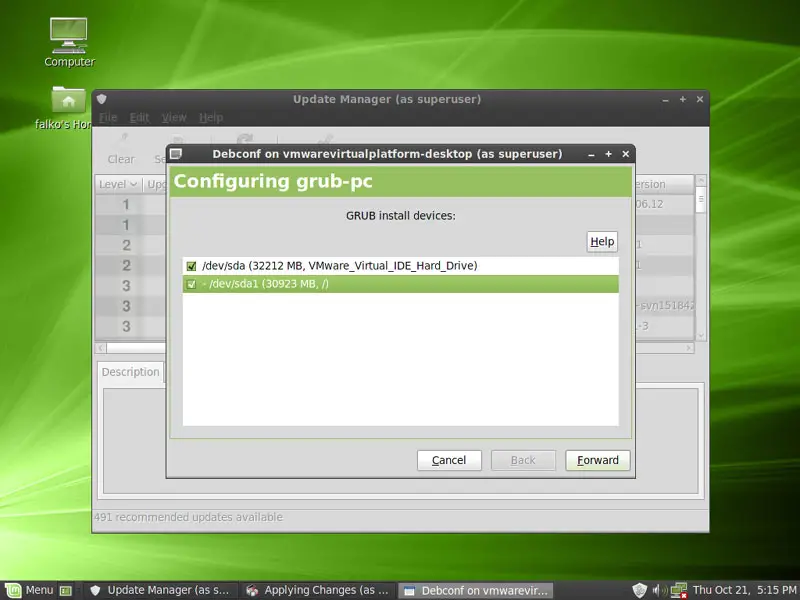Click the Version column header in Update Manager
Viewport: 800px width, 600px height.
(x=664, y=184)
